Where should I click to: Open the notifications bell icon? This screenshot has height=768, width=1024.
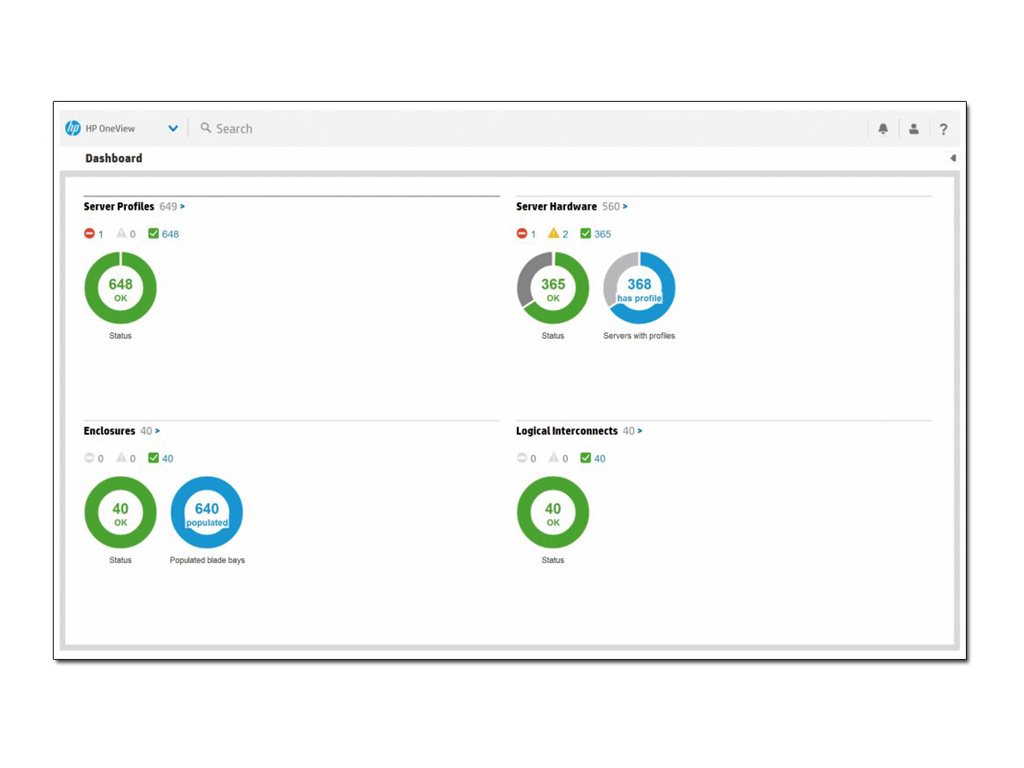(883, 128)
